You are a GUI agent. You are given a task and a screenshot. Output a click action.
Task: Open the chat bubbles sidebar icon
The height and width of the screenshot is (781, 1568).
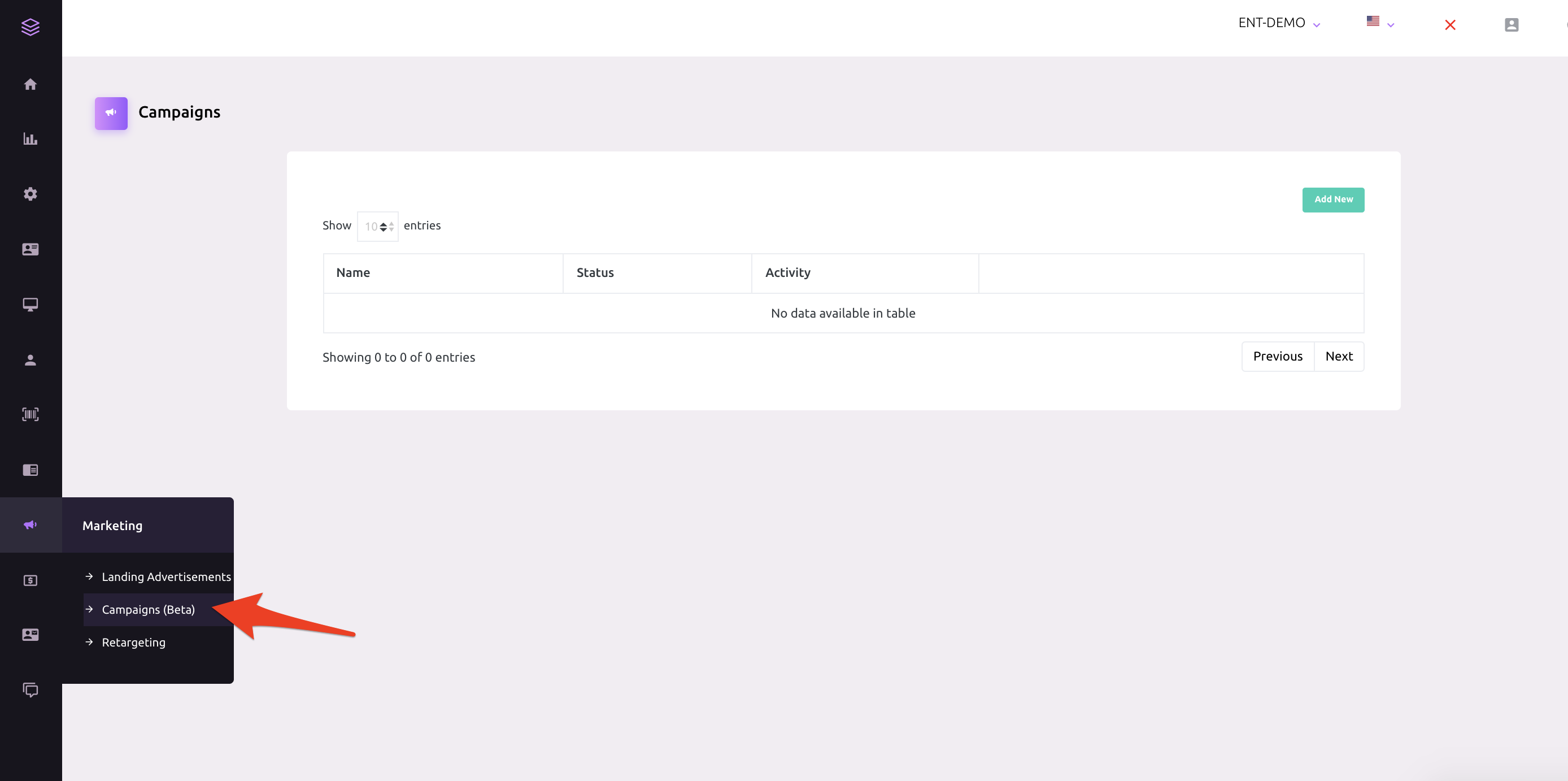coord(31,689)
